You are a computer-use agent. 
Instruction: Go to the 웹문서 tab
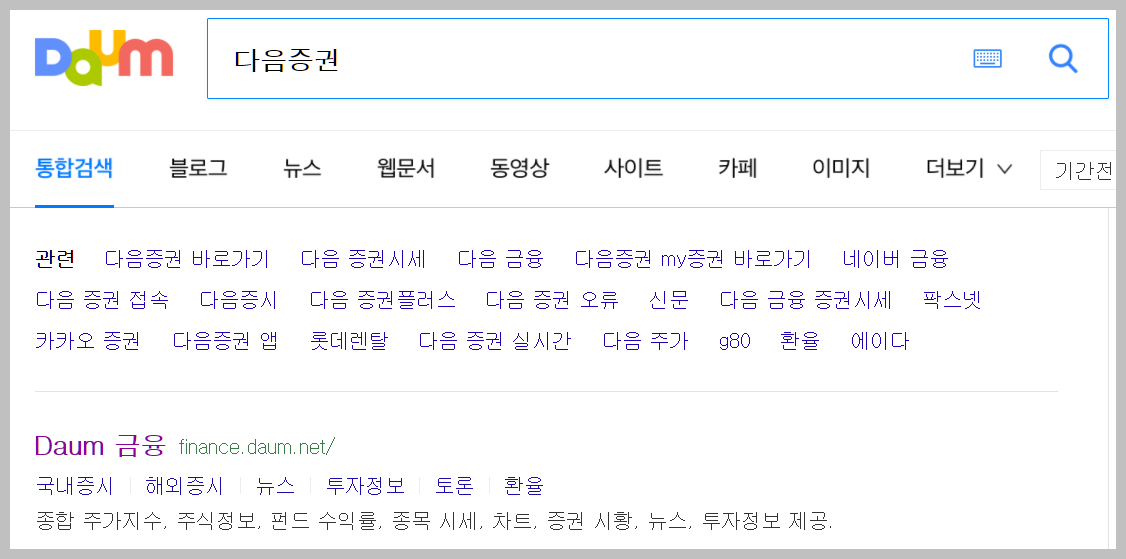tap(406, 169)
